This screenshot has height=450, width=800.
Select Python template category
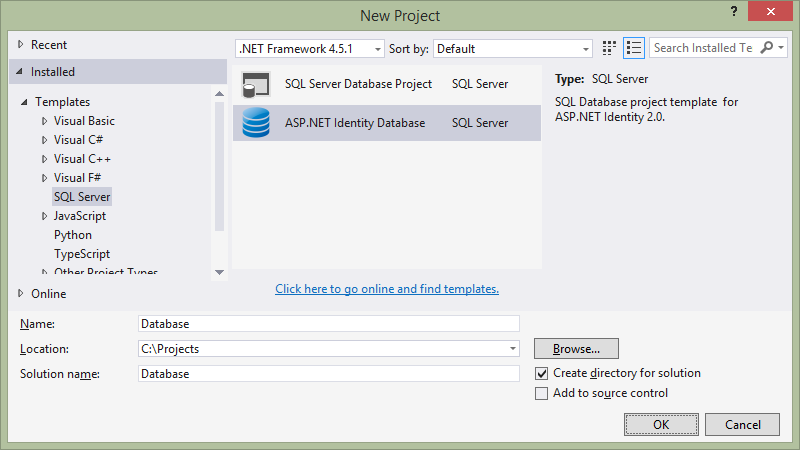73,235
